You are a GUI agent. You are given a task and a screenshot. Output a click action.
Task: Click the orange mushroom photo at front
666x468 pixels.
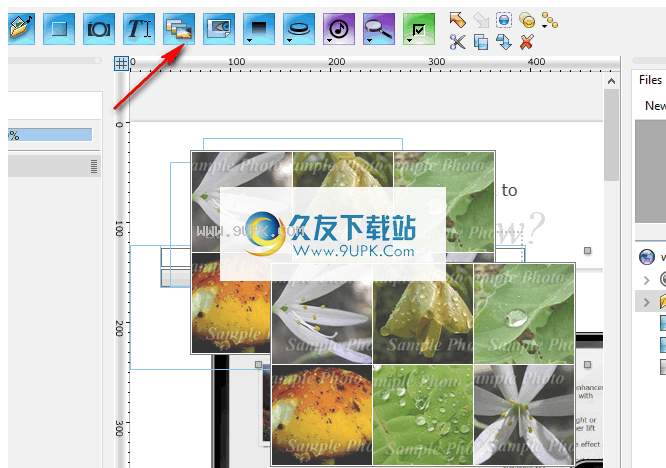322,414
